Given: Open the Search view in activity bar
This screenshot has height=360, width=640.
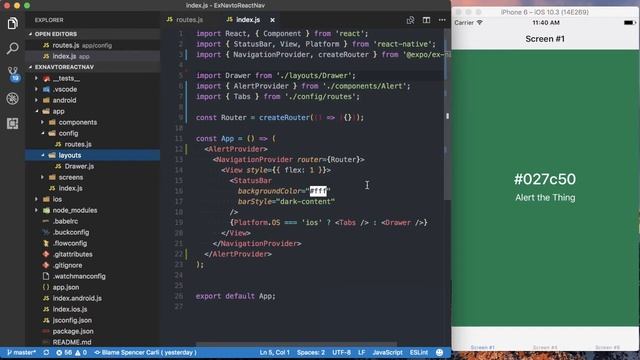Looking at the screenshot, I should click(12, 48).
